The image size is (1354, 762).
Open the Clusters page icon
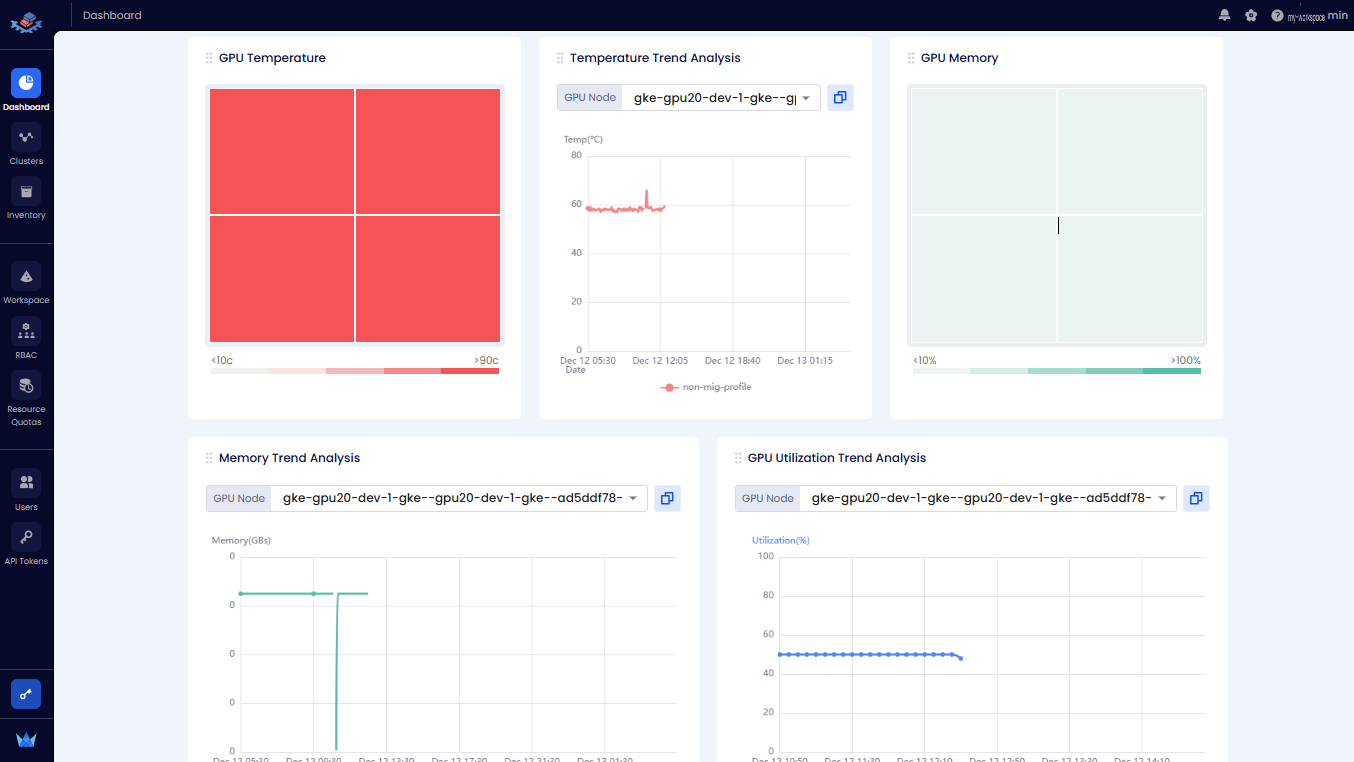(26, 137)
